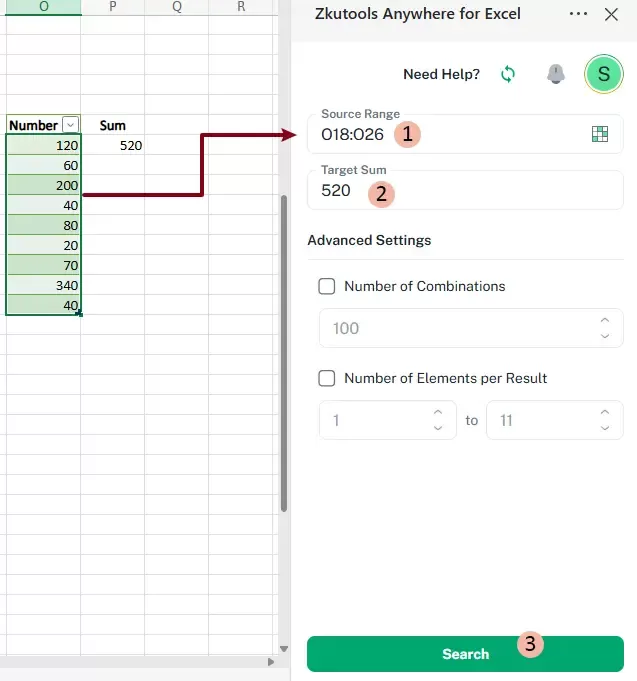Select the cell containing 80
The height and width of the screenshot is (681, 637).
coord(43,225)
